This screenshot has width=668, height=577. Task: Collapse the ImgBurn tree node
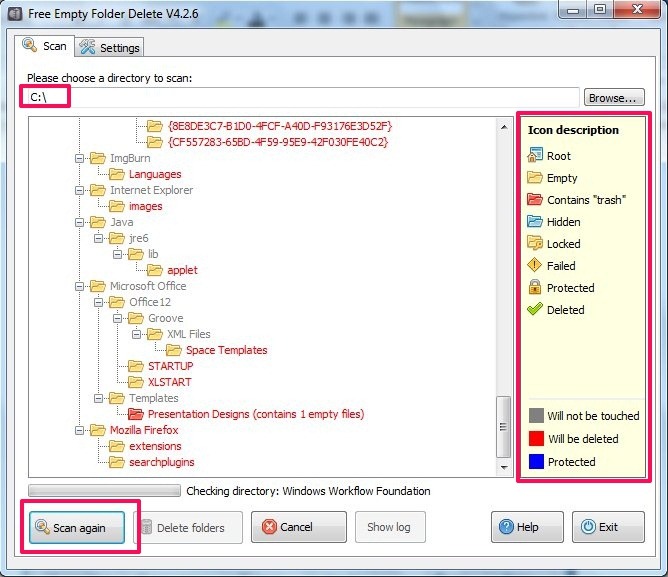click(x=80, y=159)
